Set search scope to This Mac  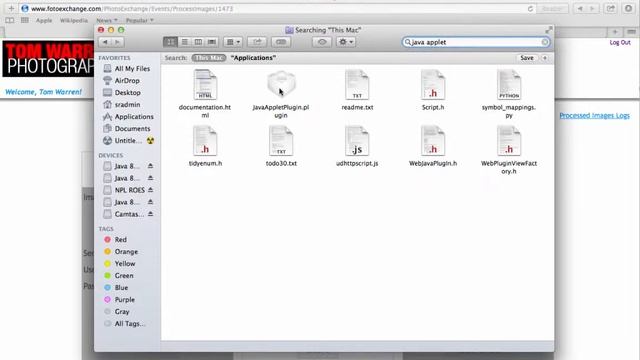point(209,58)
